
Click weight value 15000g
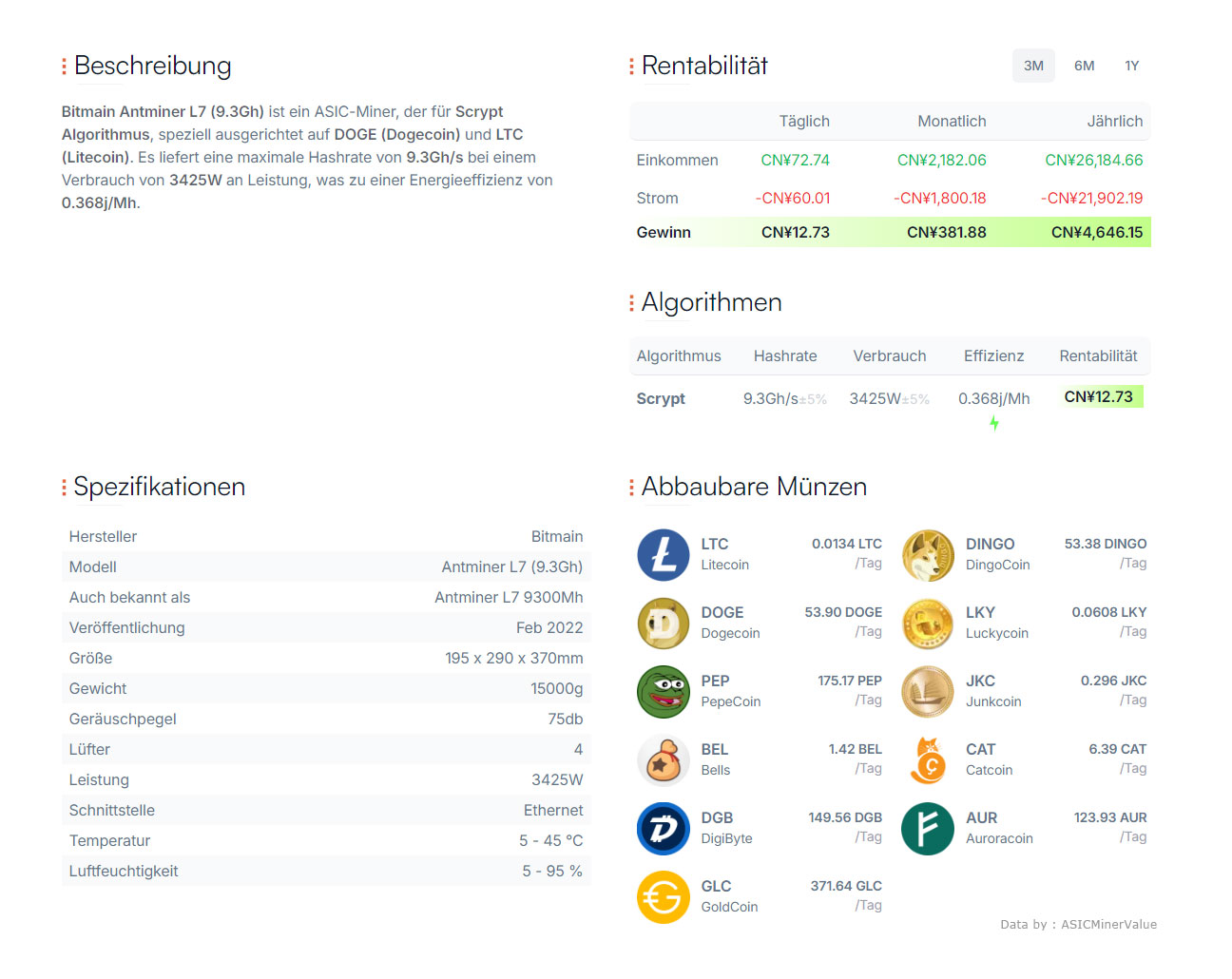[x=557, y=688]
